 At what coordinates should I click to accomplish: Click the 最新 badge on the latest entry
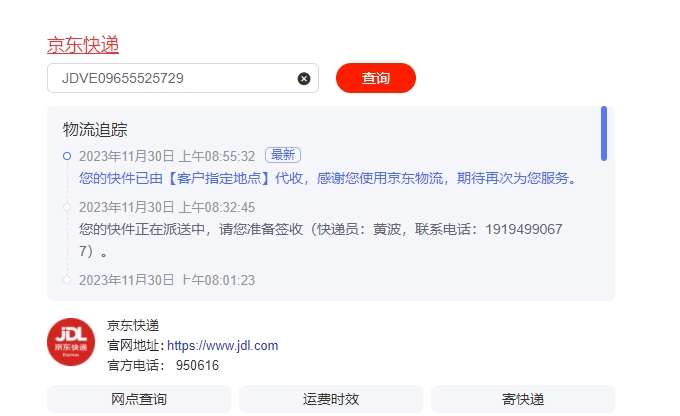(283, 155)
